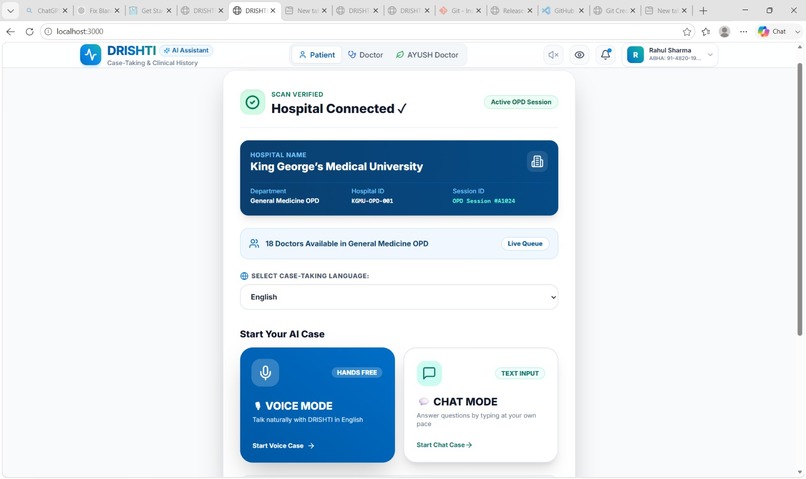Open the Live Queue
Screen dimensions: 806x479
(x=525, y=244)
